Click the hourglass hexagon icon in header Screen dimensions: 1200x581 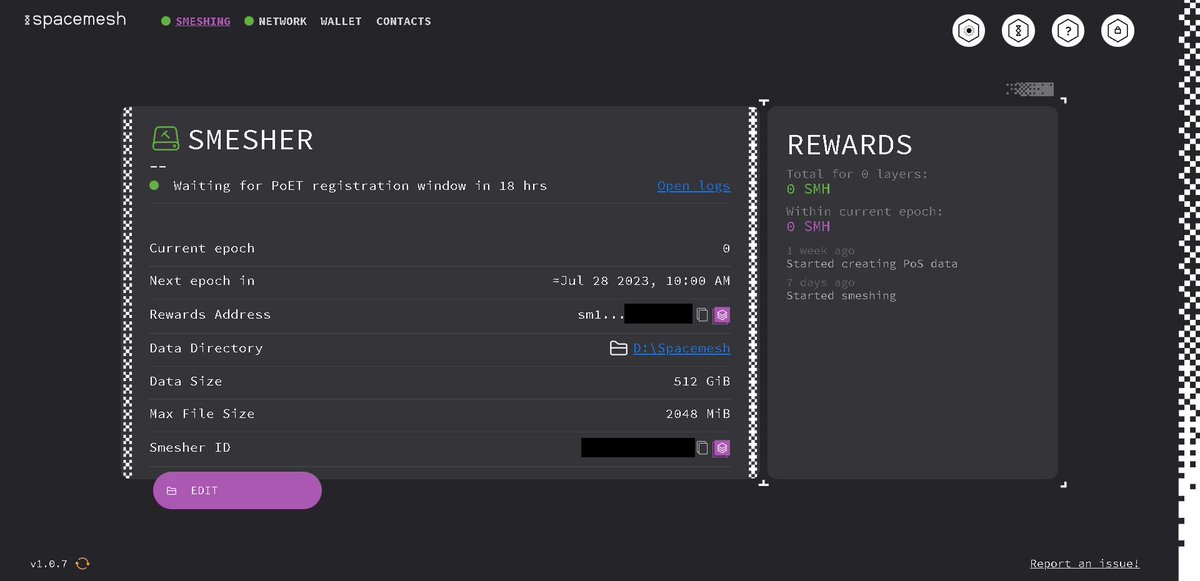(x=1018, y=31)
